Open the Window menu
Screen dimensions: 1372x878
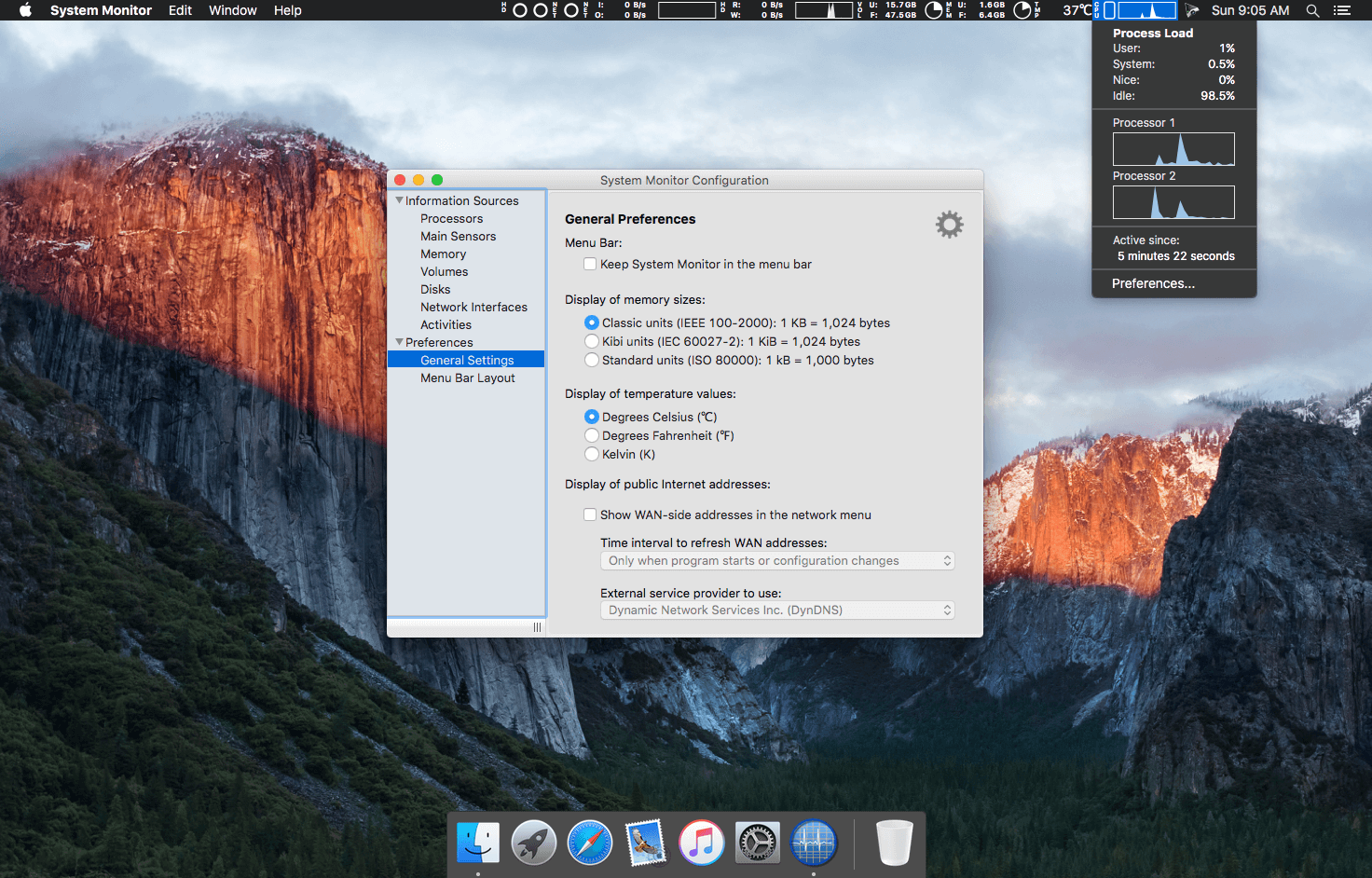coord(232,10)
